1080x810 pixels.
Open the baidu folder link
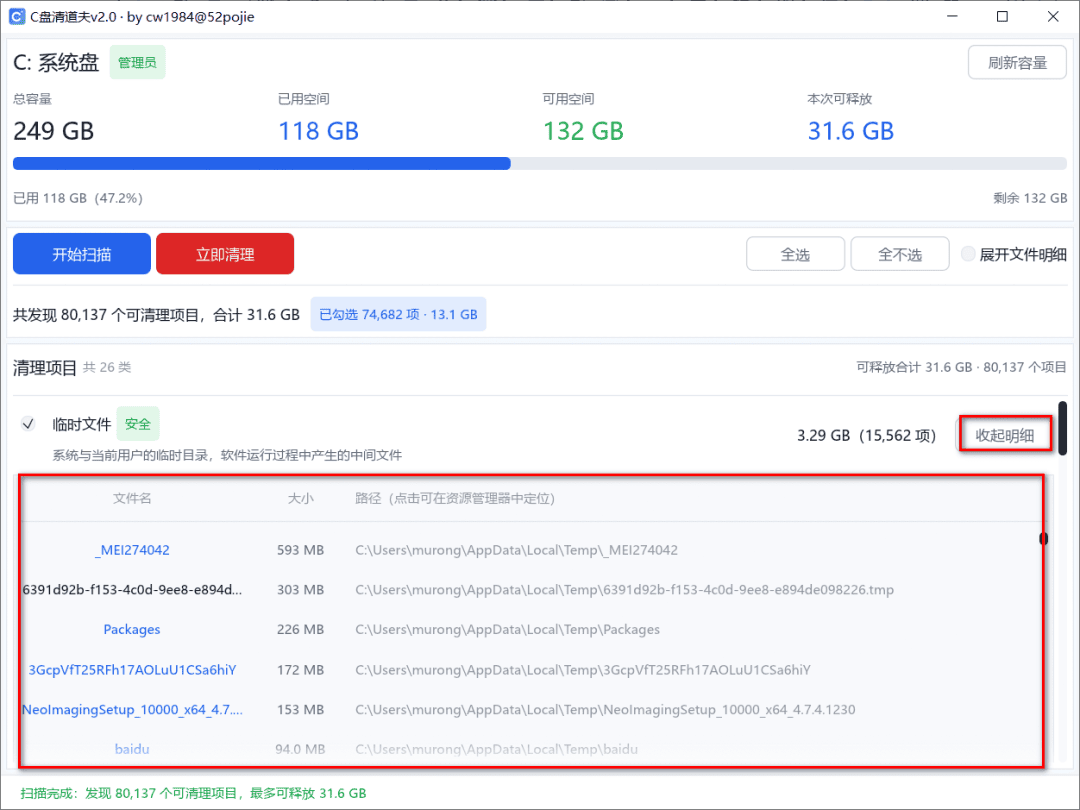[132, 749]
